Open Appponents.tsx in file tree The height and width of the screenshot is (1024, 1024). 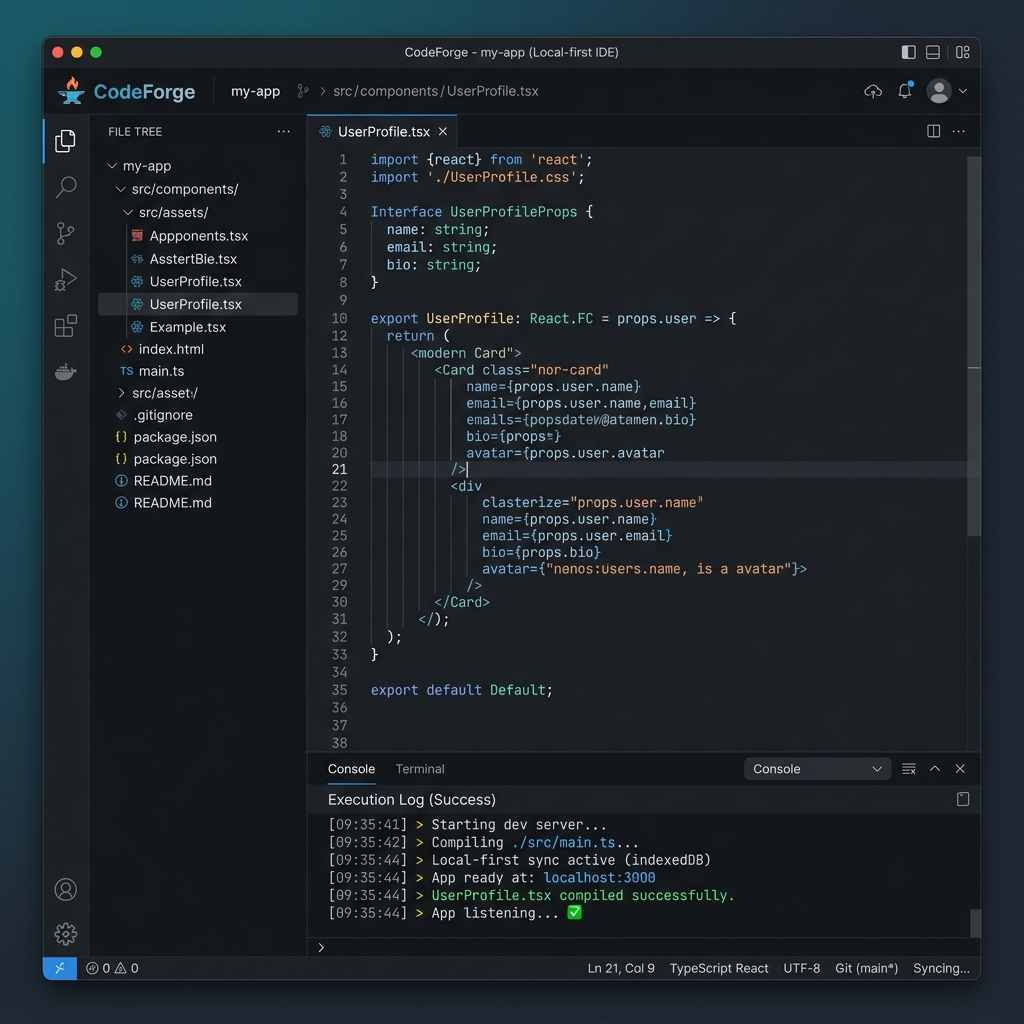198,236
